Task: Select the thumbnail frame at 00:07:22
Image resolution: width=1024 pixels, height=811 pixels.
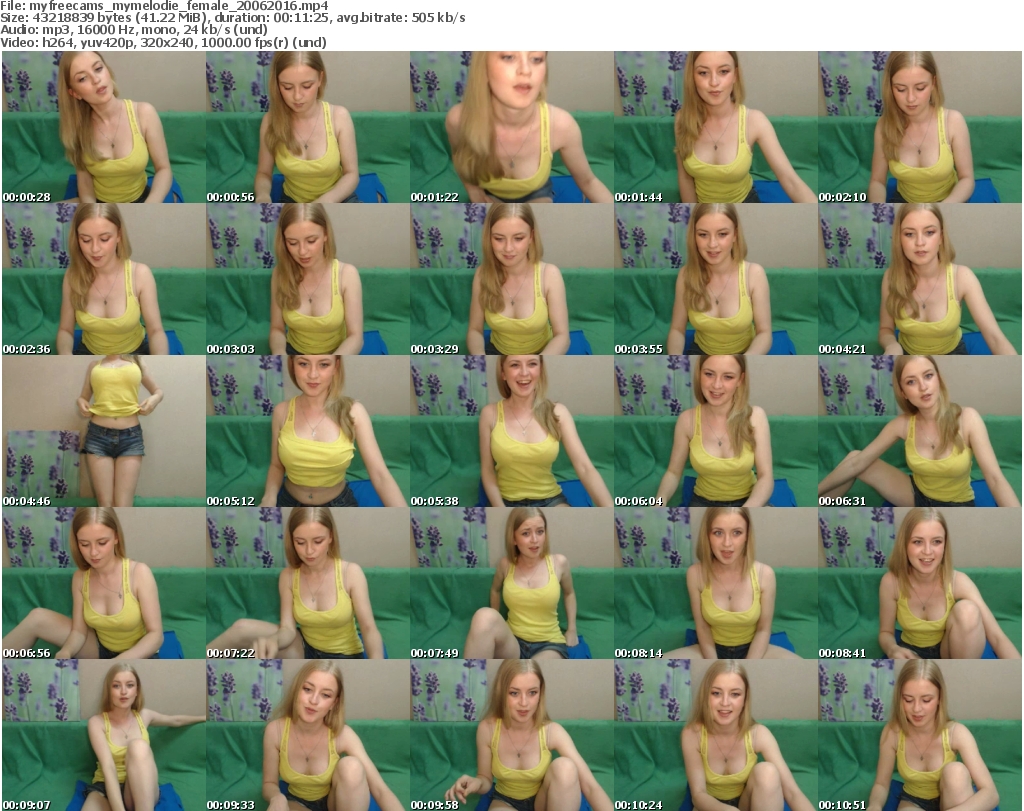Action: pos(308,583)
